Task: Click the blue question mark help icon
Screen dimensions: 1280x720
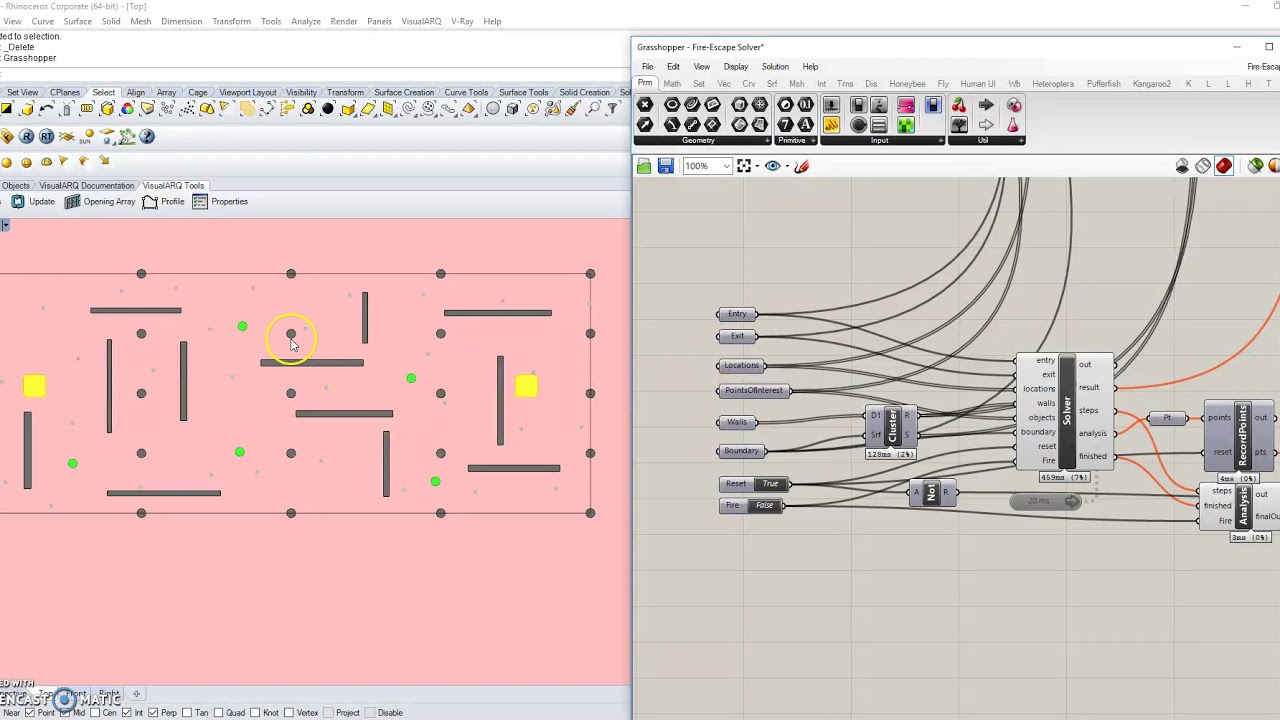Action: (147, 137)
